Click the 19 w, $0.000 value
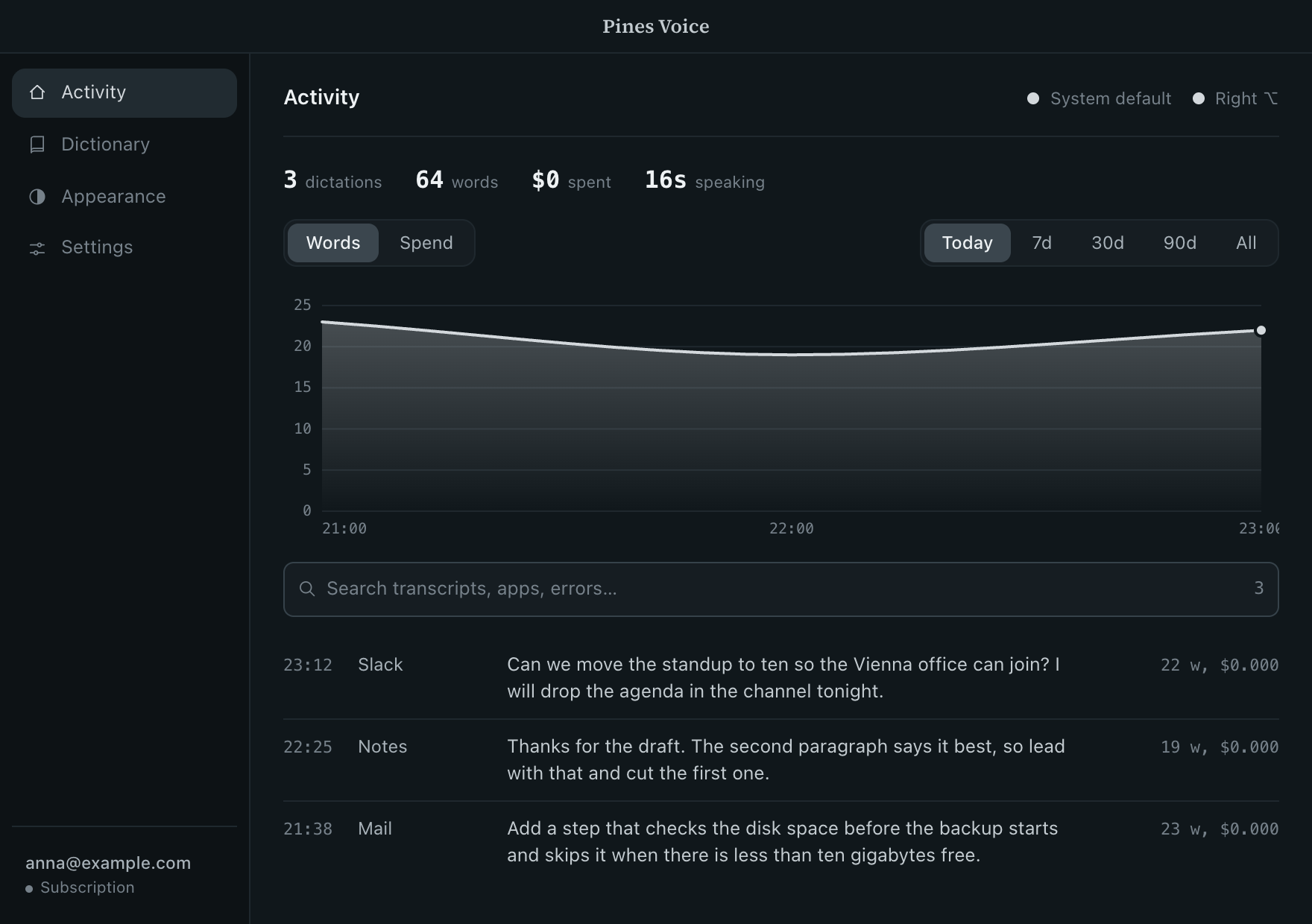The image size is (1312, 924). [1220, 747]
